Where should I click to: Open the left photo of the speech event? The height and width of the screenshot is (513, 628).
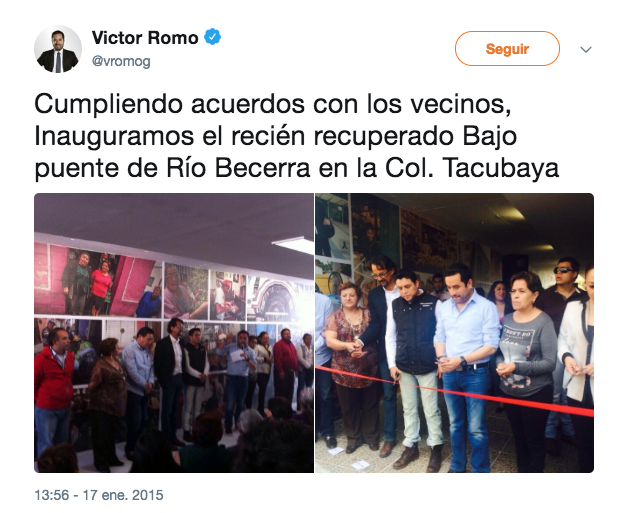pyautogui.click(x=174, y=333)
